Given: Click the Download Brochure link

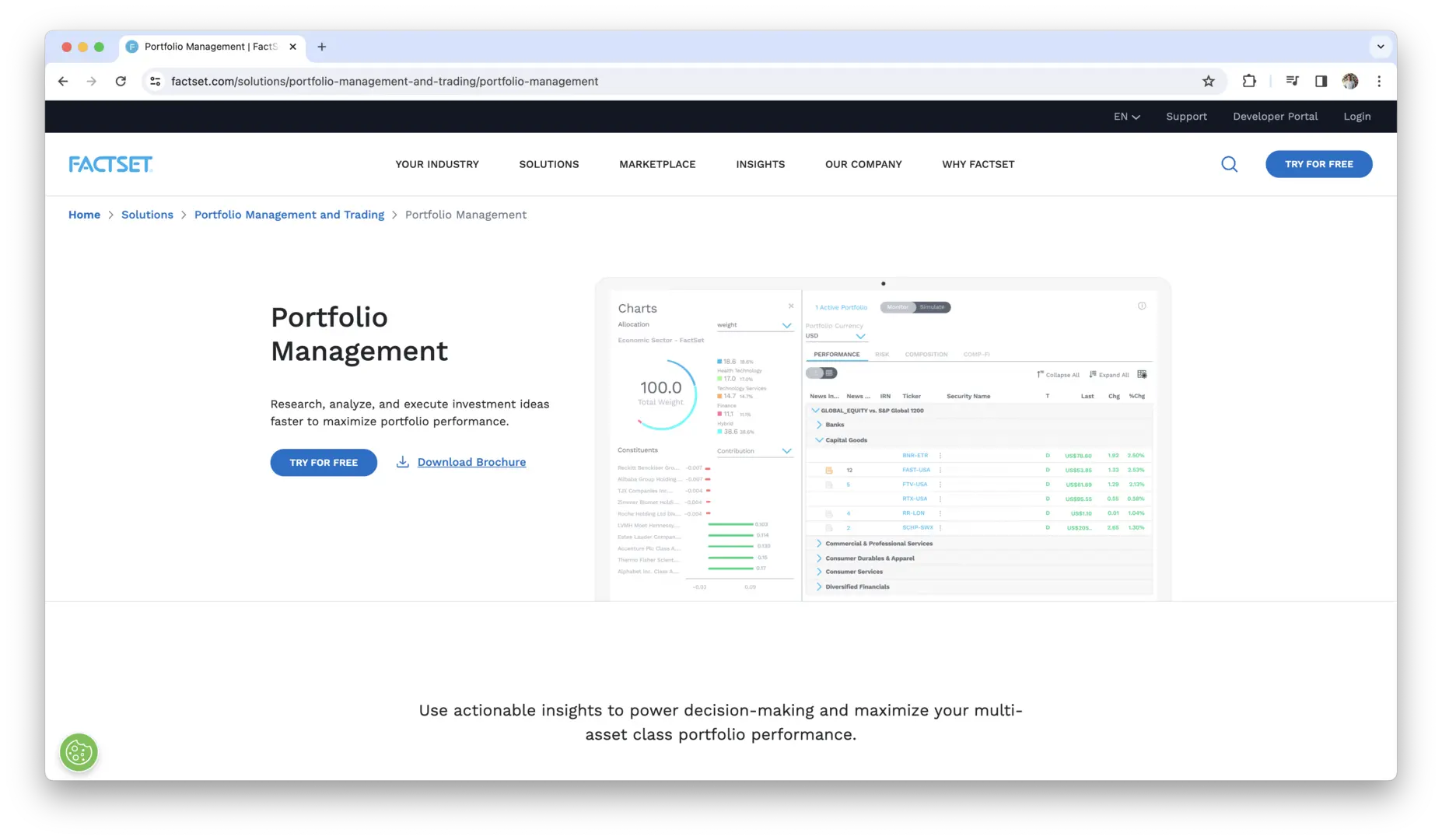Looking at the screenshot, I should click(471, 462).
